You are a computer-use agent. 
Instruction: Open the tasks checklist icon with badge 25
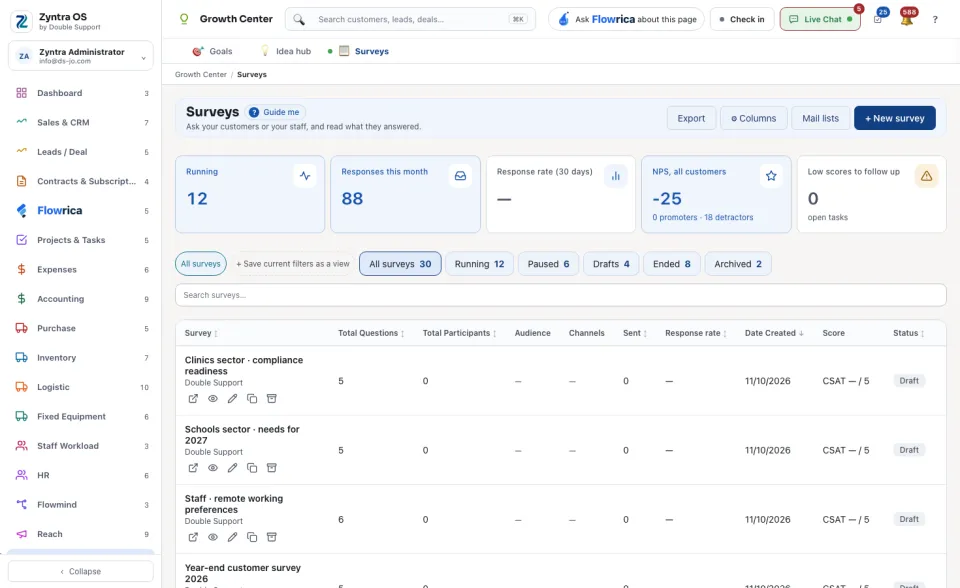[x=878, y=19]
